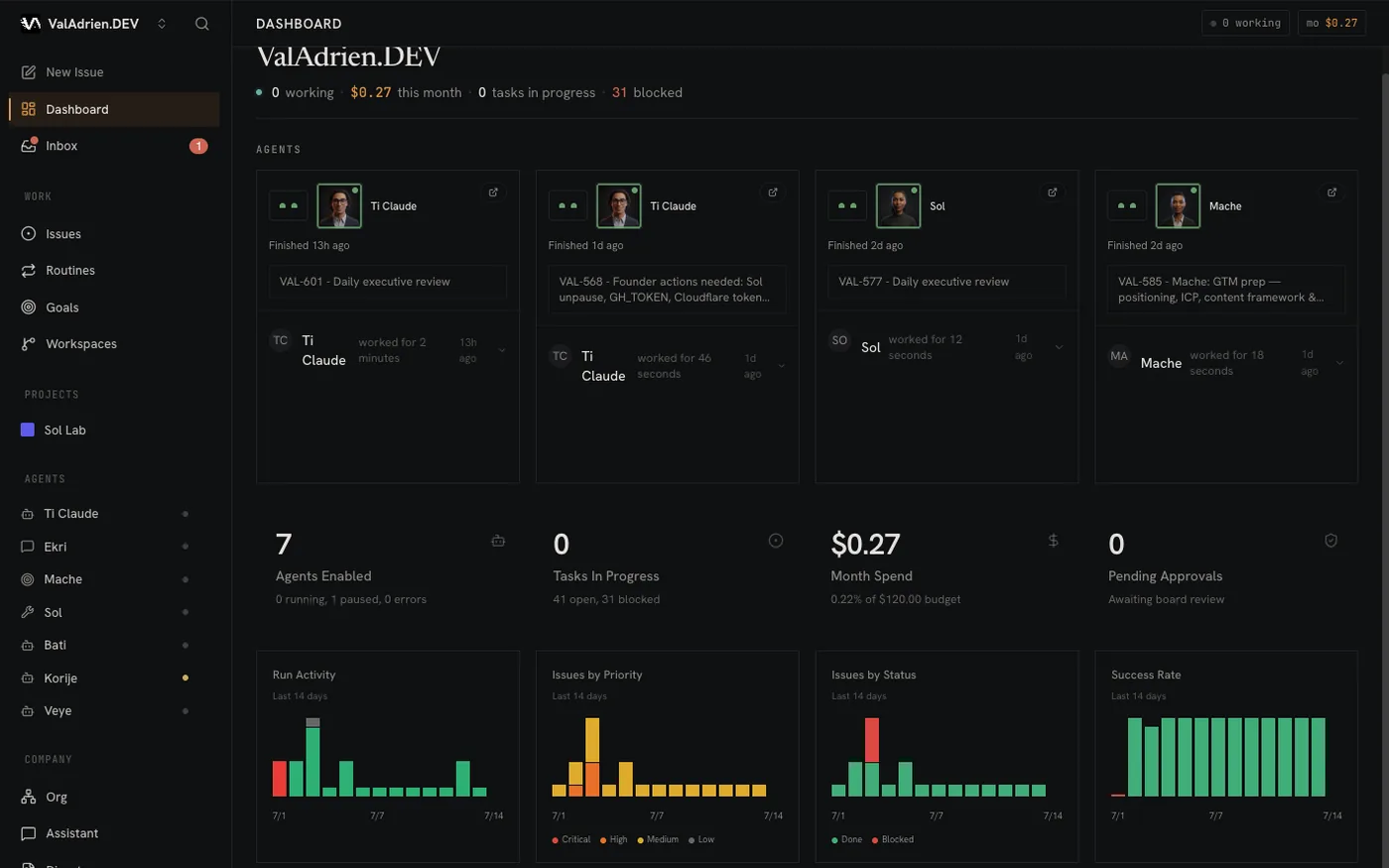The width and height of the screenshot is (1389, 868).
Task: Open issue VAL-568 Founder actions needed
Action: pos(668,290)
